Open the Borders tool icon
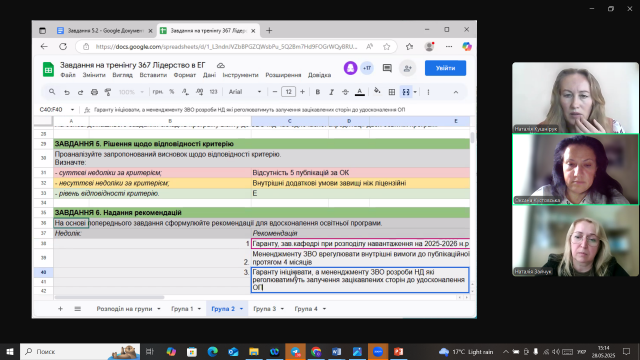640x360 pixels. pos(392,92)
